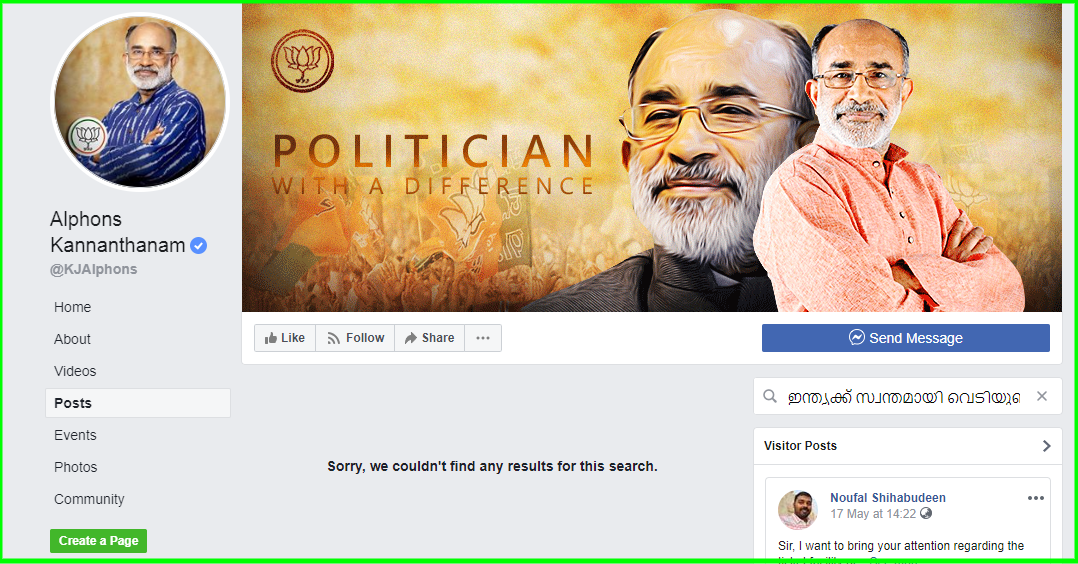Click into the Malayalam search text field
The height and width of the screenshot is (564, 1078).
coord(903,397)
